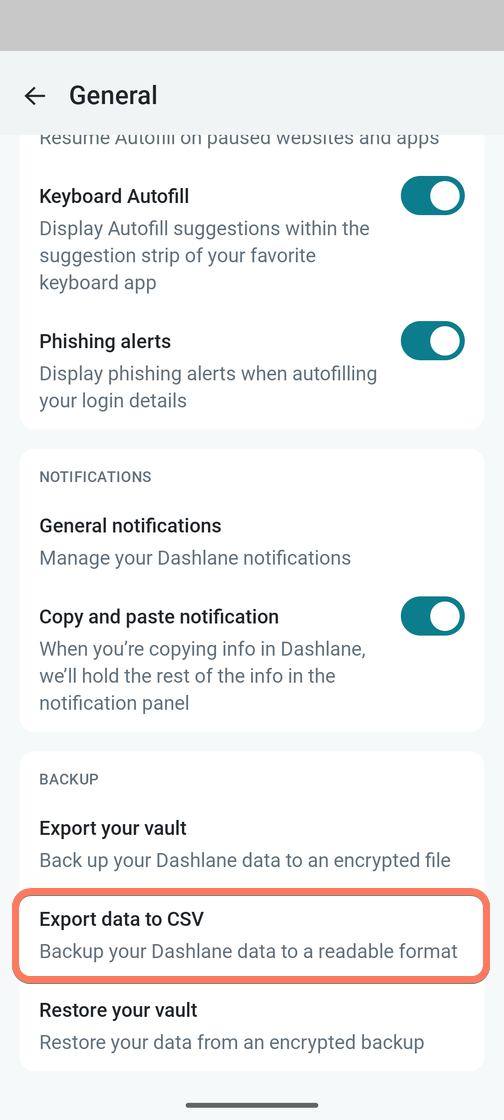Choose Restore your vault

point(251,1026)
